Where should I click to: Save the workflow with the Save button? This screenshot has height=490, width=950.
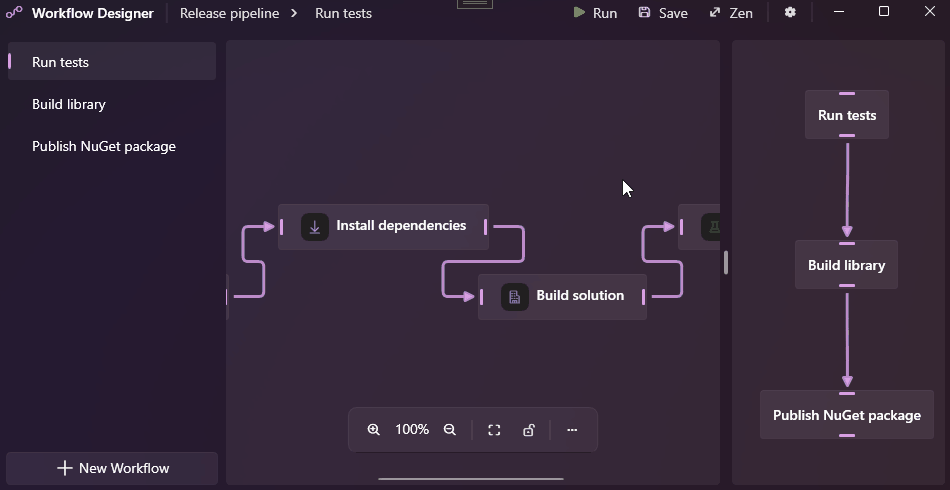[x=663, y=13]
